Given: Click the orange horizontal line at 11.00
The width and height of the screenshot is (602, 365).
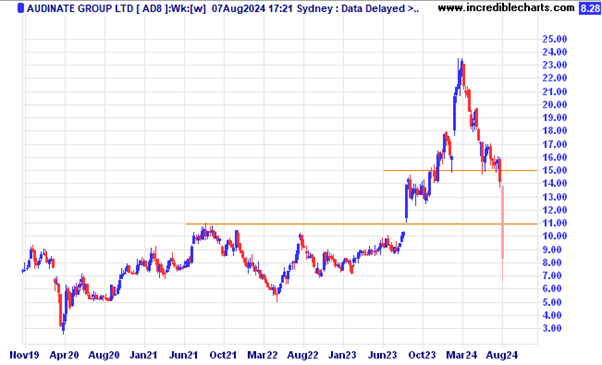Looking at the screenshot, I should click(361, 224).
